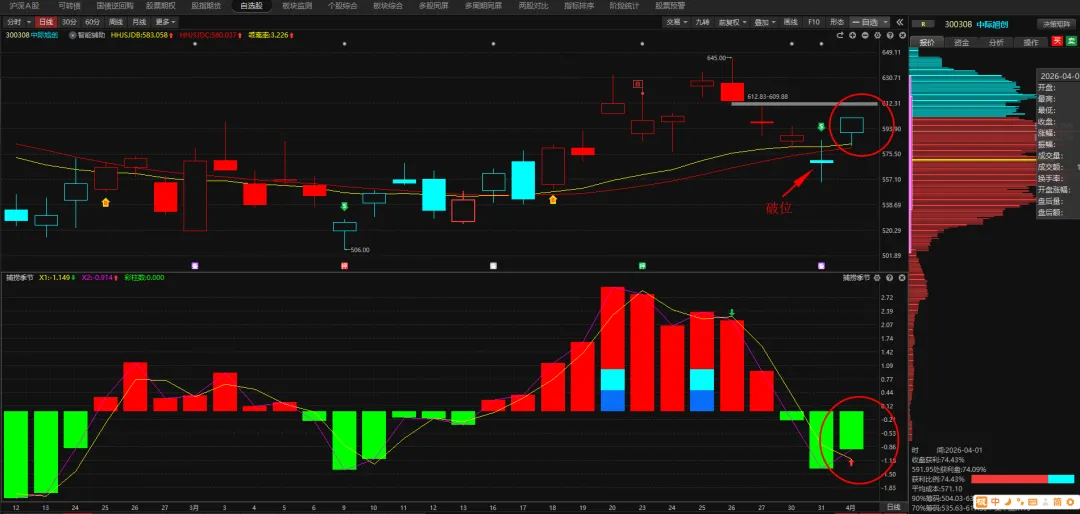The image size is (1080, 514).
Task: Open indicator panel help question icon
Action: coord(889,278)
